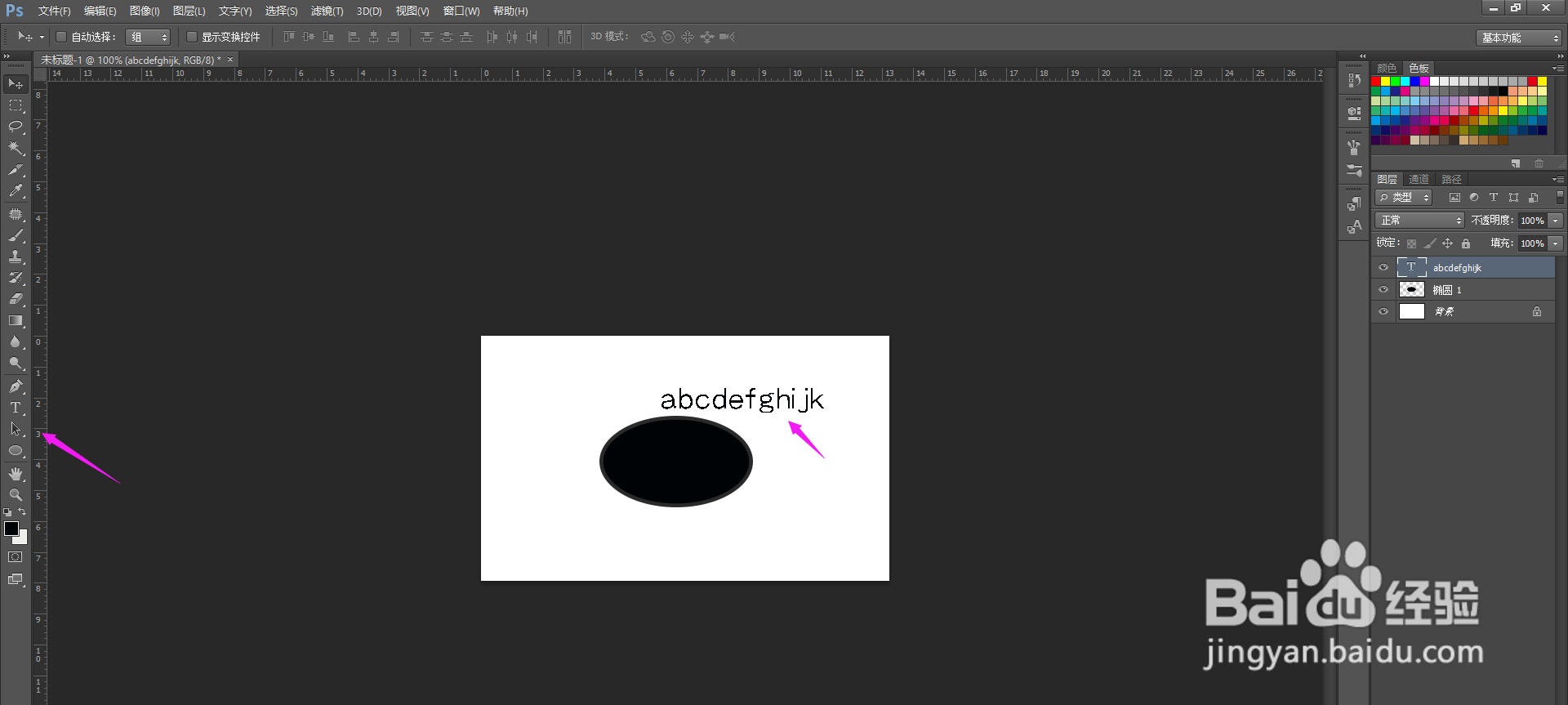Image resolution: width=1568 pixels, height=705 pixels.
Task: Select the Gradient tool
Action: point(16,320)
